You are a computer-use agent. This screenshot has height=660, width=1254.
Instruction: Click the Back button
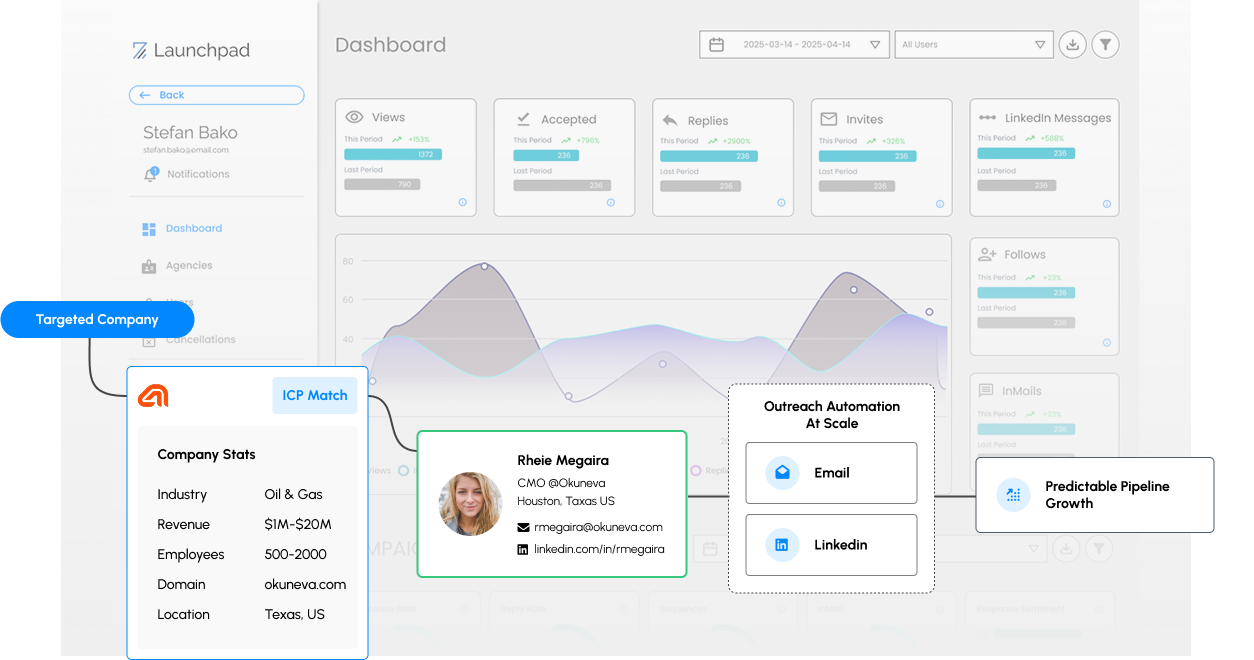point(216,95)
